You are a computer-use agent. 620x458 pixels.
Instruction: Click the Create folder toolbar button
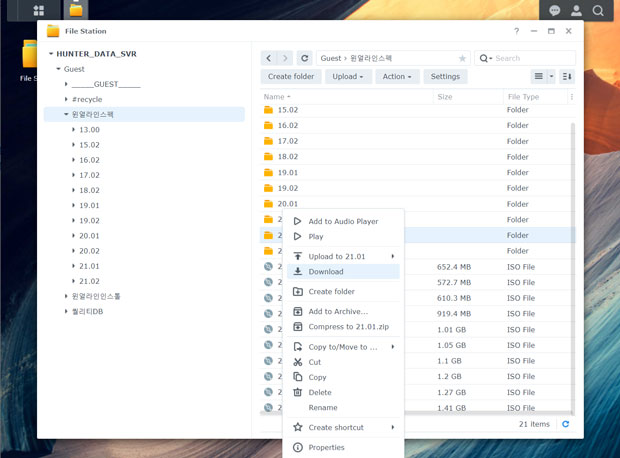[291, 76]
